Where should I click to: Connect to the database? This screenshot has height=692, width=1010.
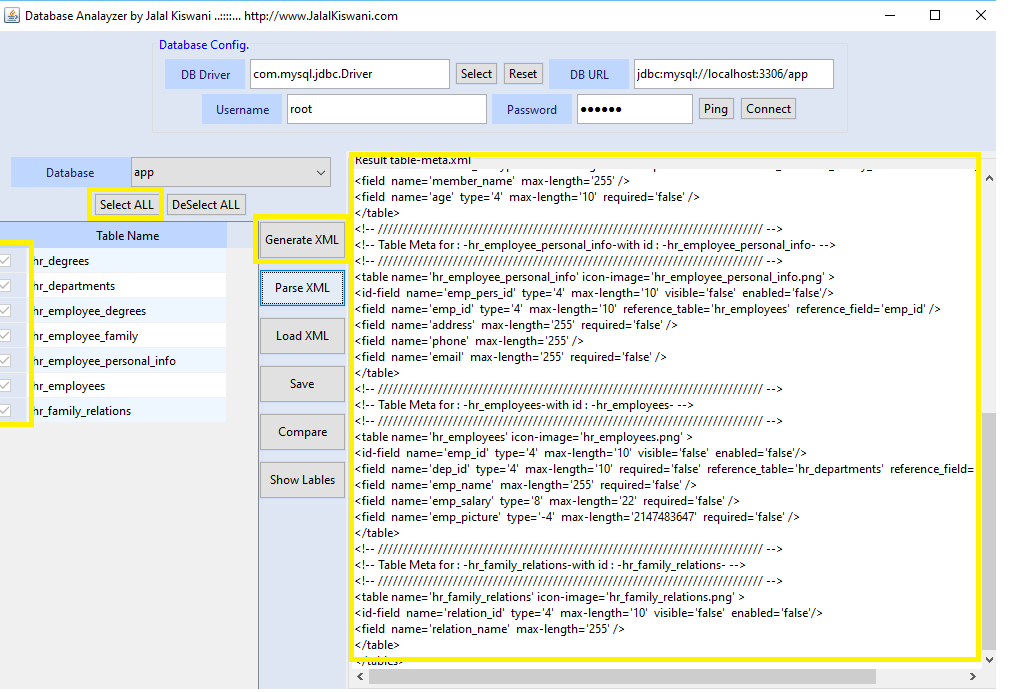768,109
